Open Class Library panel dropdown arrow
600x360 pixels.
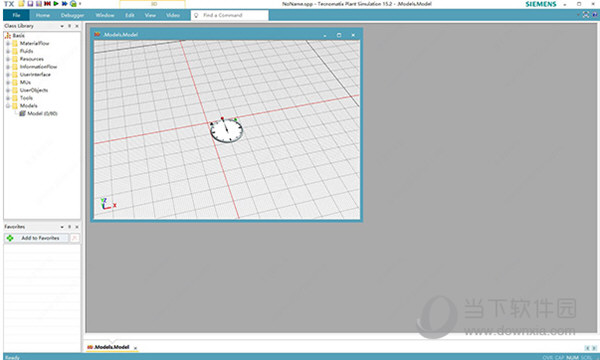click(x=62, y=26)
